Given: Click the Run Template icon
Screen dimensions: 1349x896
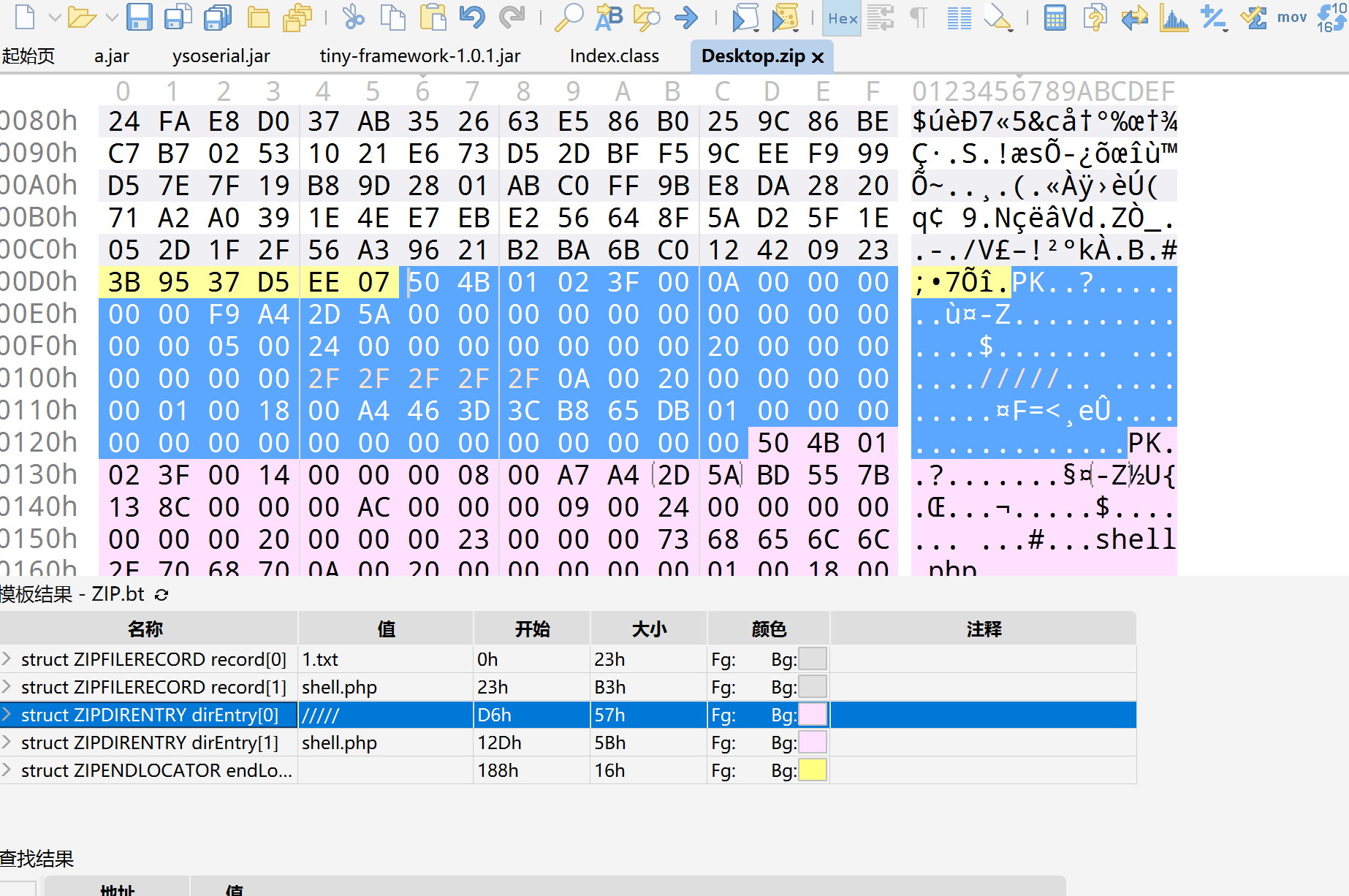Looking at the screenshot, I should pos(785,17).
